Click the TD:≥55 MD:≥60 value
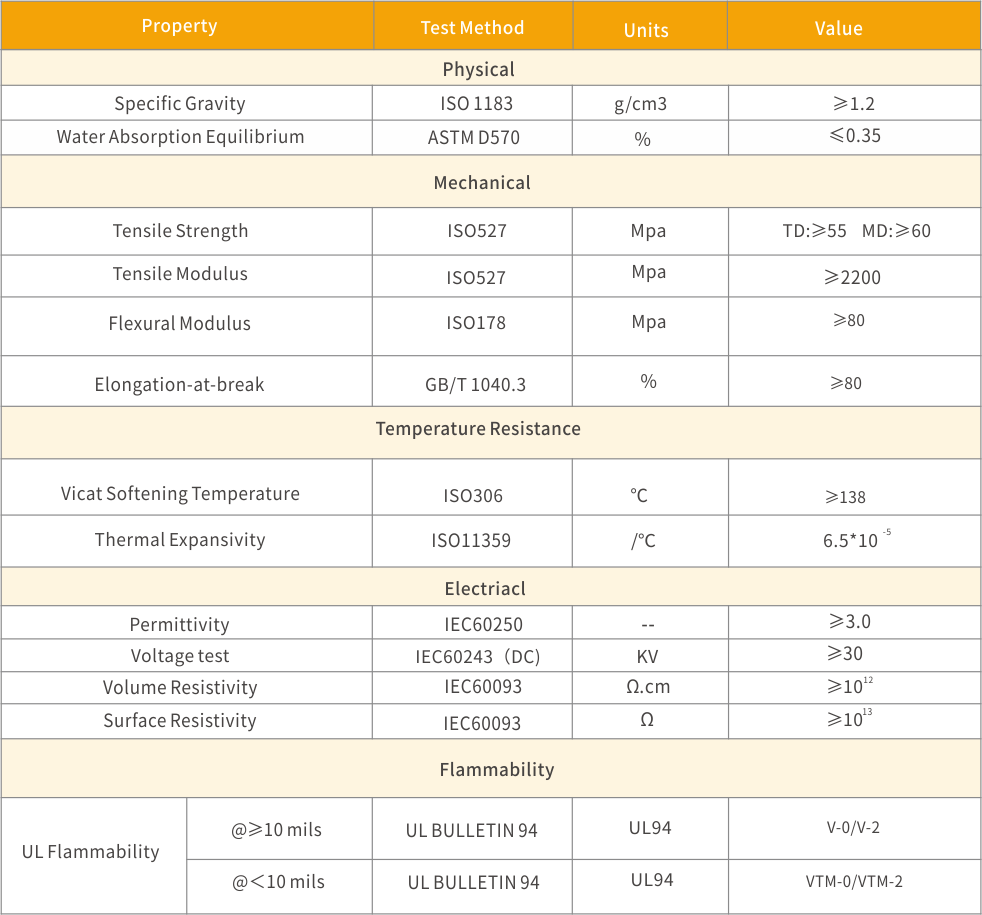The width and height of the screenshot is (982, 915). (x=856, y=231)
